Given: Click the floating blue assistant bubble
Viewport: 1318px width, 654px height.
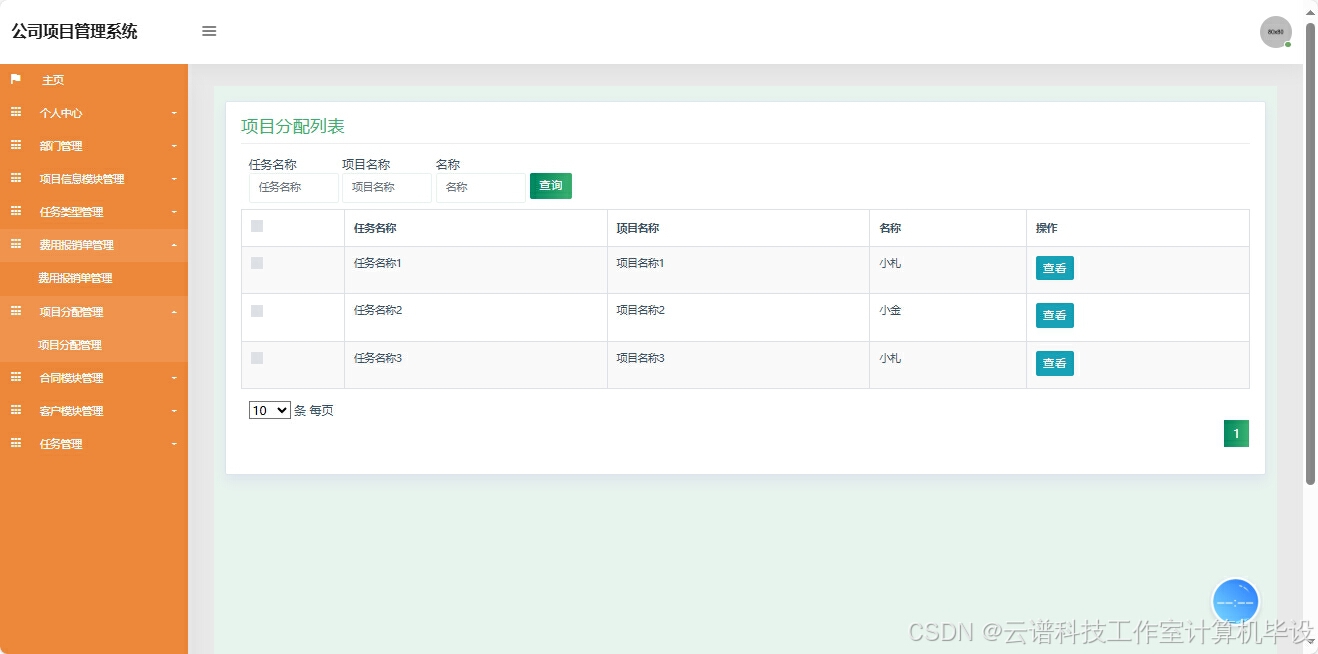Looking at the screenshot, I should point(1235,600).
